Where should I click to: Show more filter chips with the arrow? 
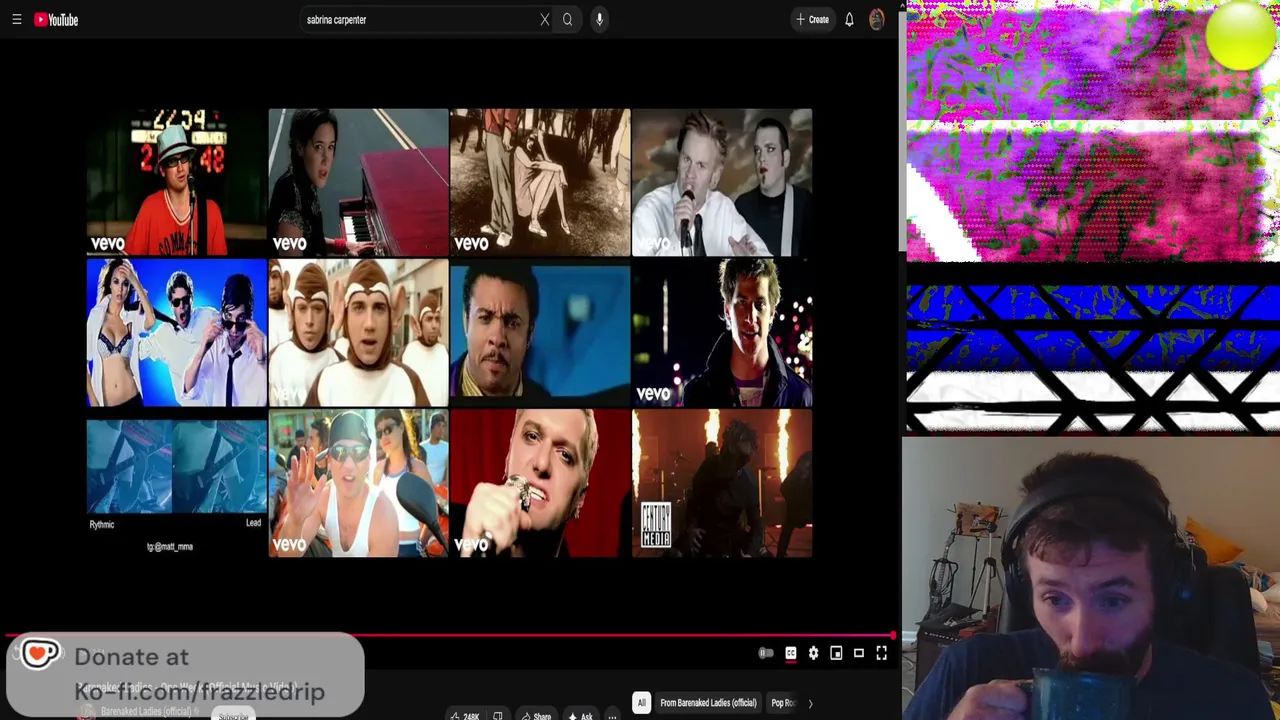(810, 703)
